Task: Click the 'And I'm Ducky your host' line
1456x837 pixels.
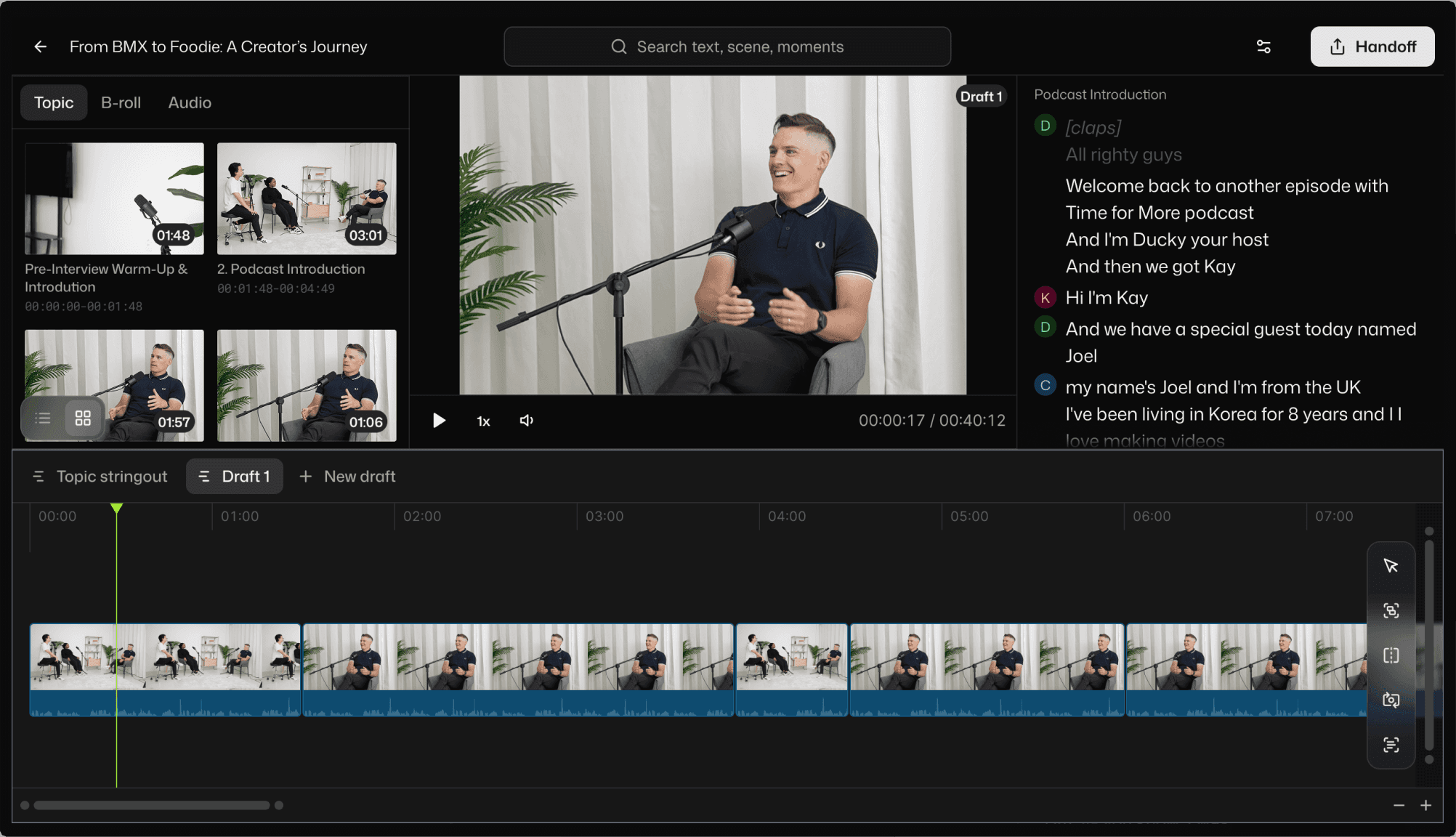Action: pos(1167,240)
